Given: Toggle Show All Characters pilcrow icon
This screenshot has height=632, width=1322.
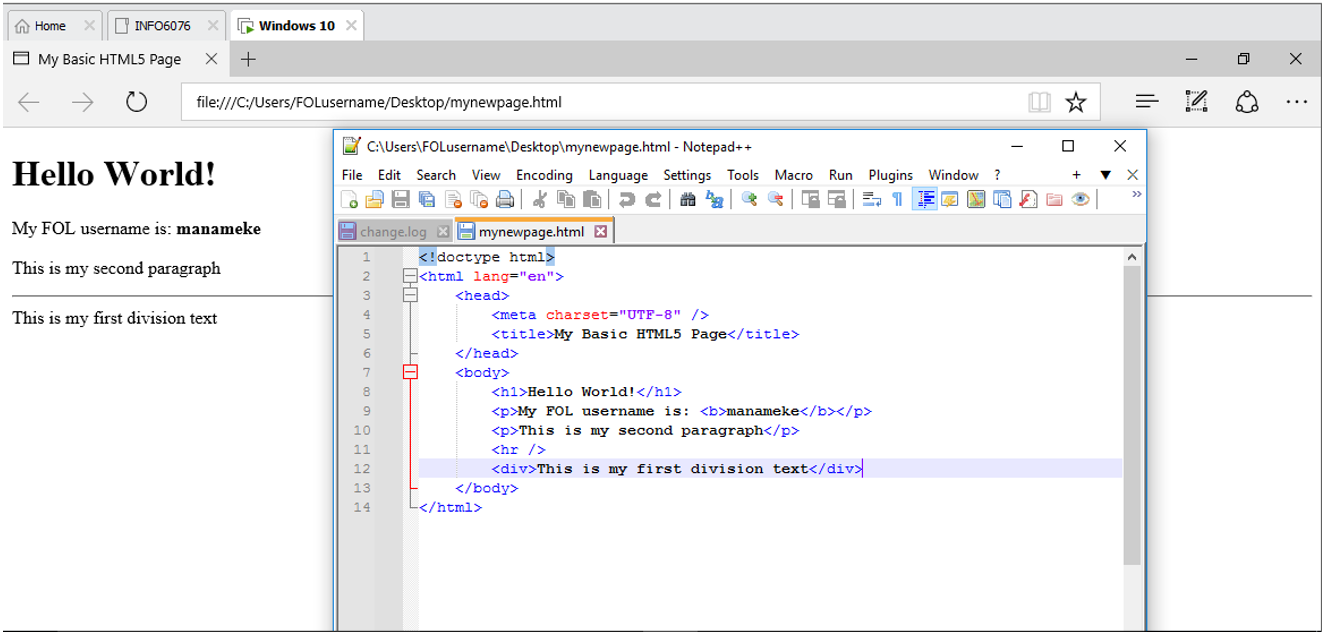Looking at the screenshot, I should click(x=897, y=200).
